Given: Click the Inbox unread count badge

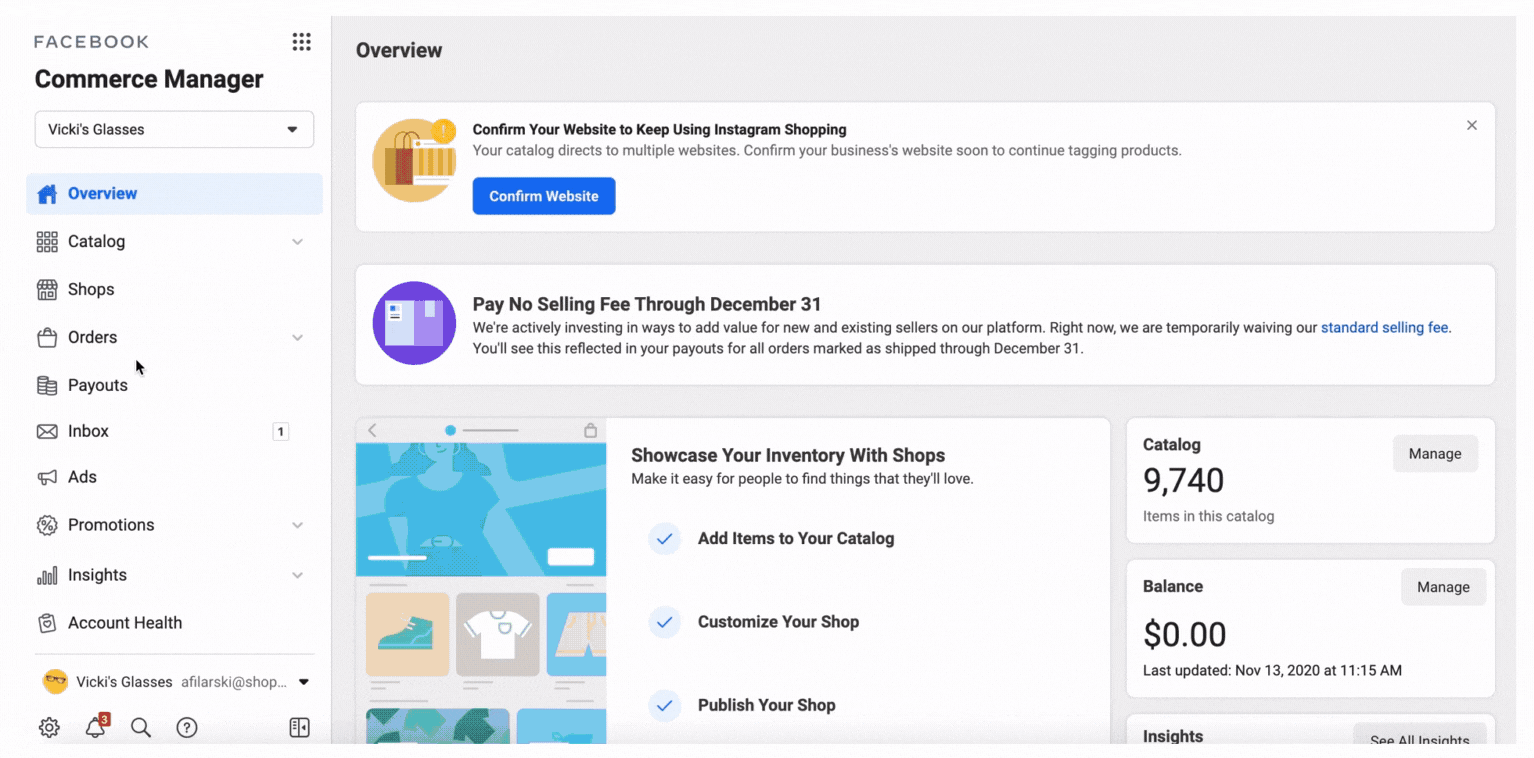Looking at the screenshot, I should [x=281, y=432].
